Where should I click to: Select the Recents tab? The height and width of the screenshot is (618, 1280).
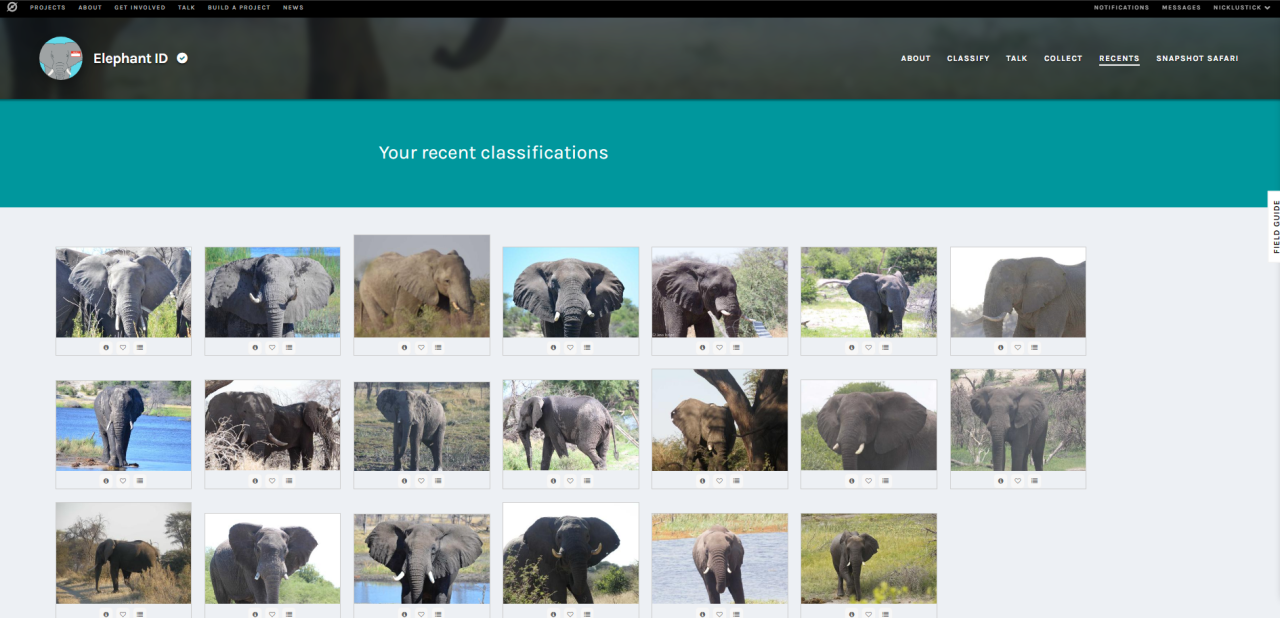pyautogui.click(x=1119, y=58)
